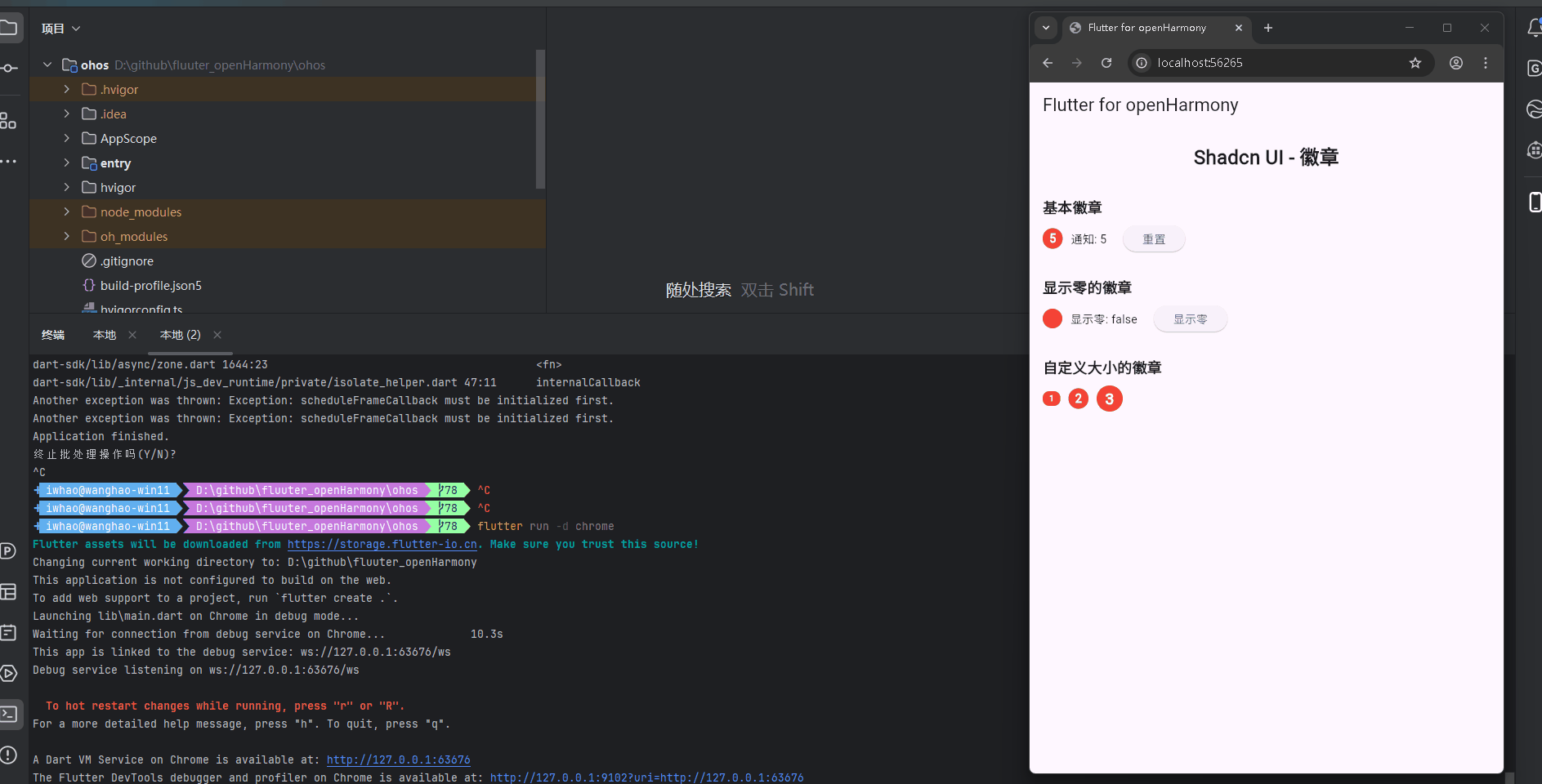Screen dimensions: 1542x784
Task: Click the 通知: 5 label
Action: point(1089,239)
